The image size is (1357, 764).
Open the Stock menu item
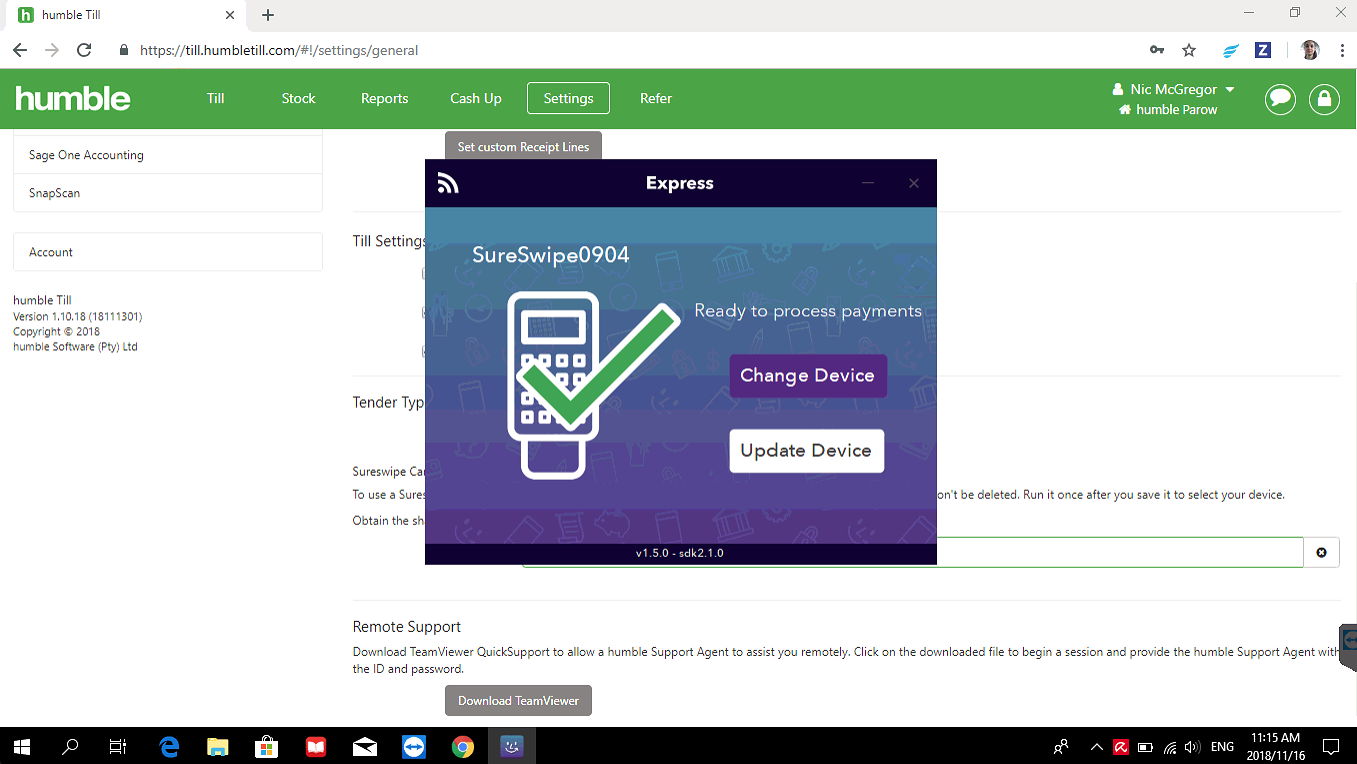click(x=298, y=98)
